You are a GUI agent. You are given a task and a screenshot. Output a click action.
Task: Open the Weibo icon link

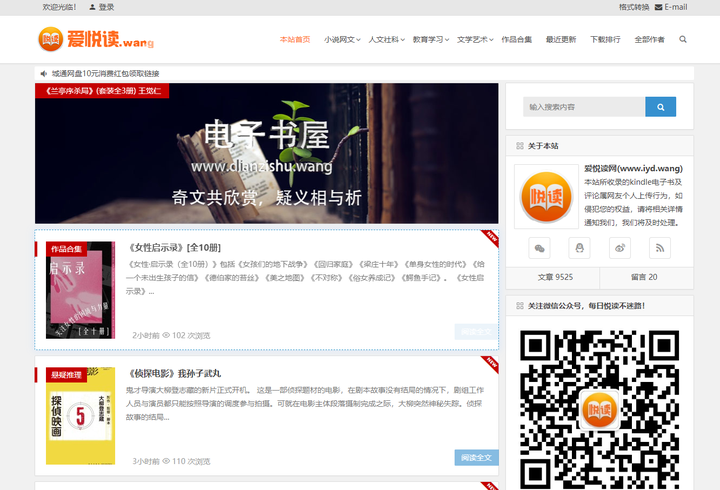pos(620,247)
